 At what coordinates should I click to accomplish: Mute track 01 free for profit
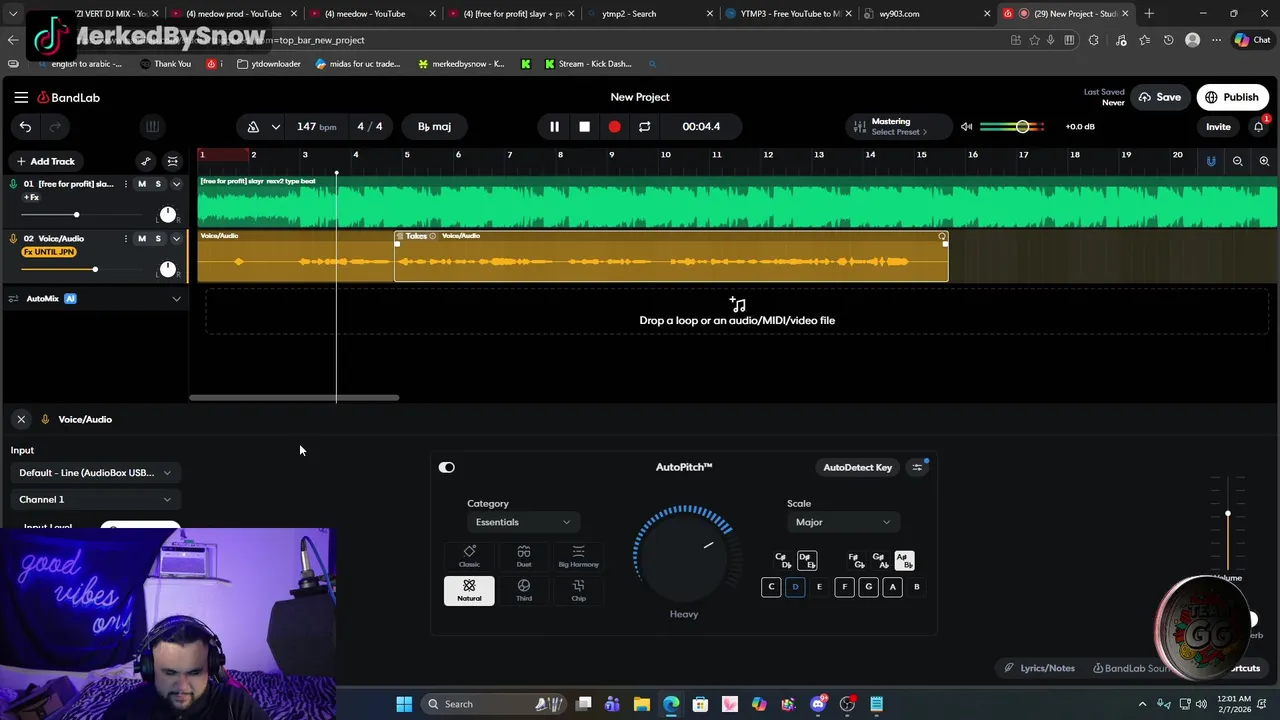pyautogui.click(x=141, y=184)
